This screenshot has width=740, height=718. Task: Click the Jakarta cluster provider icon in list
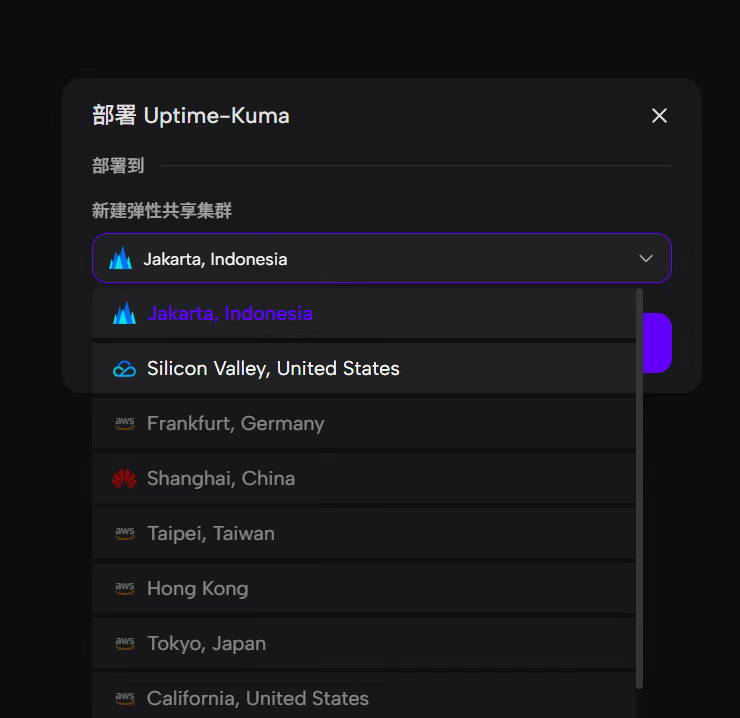(124, 313)
